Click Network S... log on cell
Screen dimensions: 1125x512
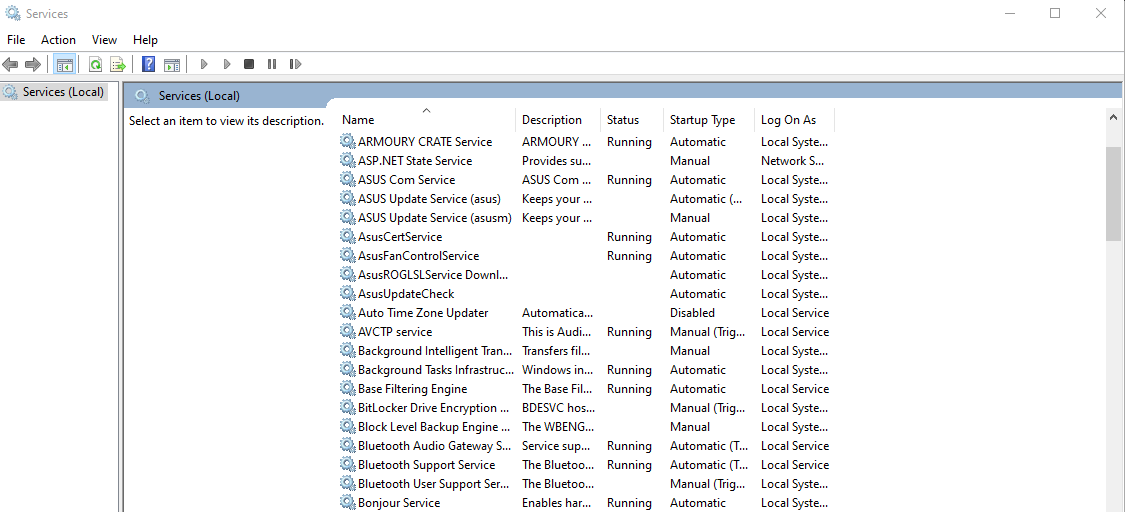tap(793, 161)
